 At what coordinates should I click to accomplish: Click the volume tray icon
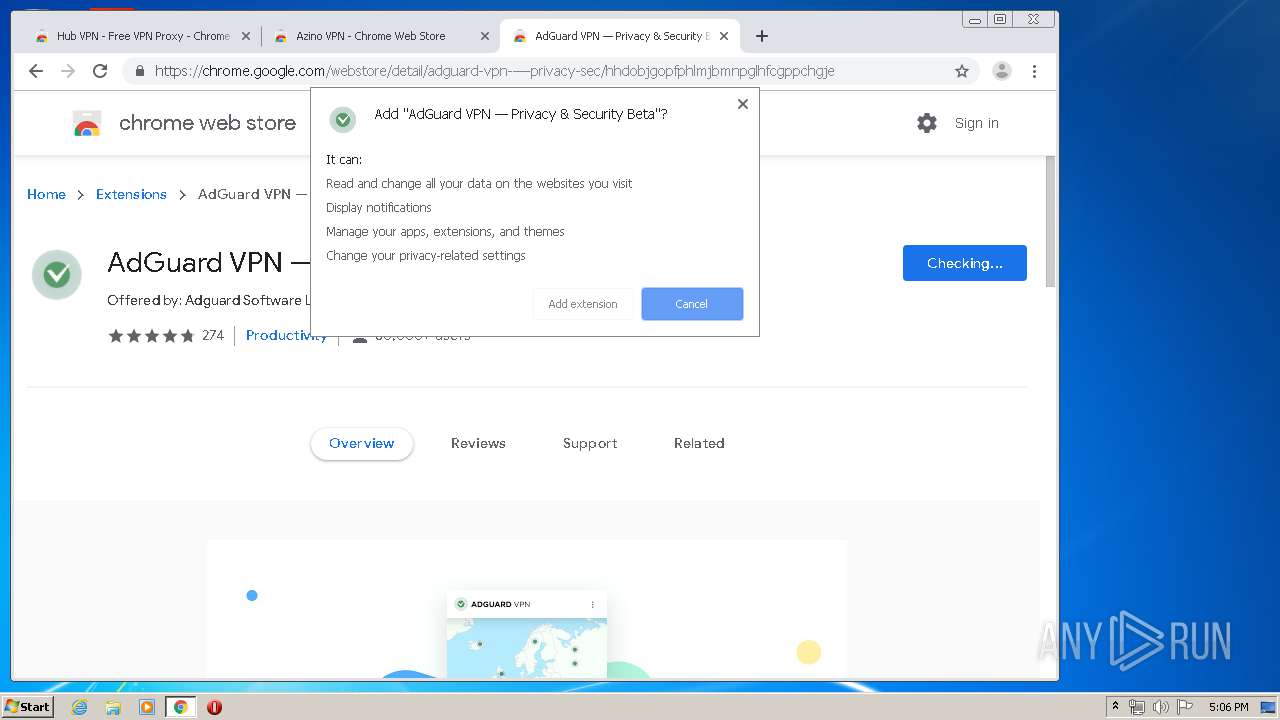[x=1161, y=707]
